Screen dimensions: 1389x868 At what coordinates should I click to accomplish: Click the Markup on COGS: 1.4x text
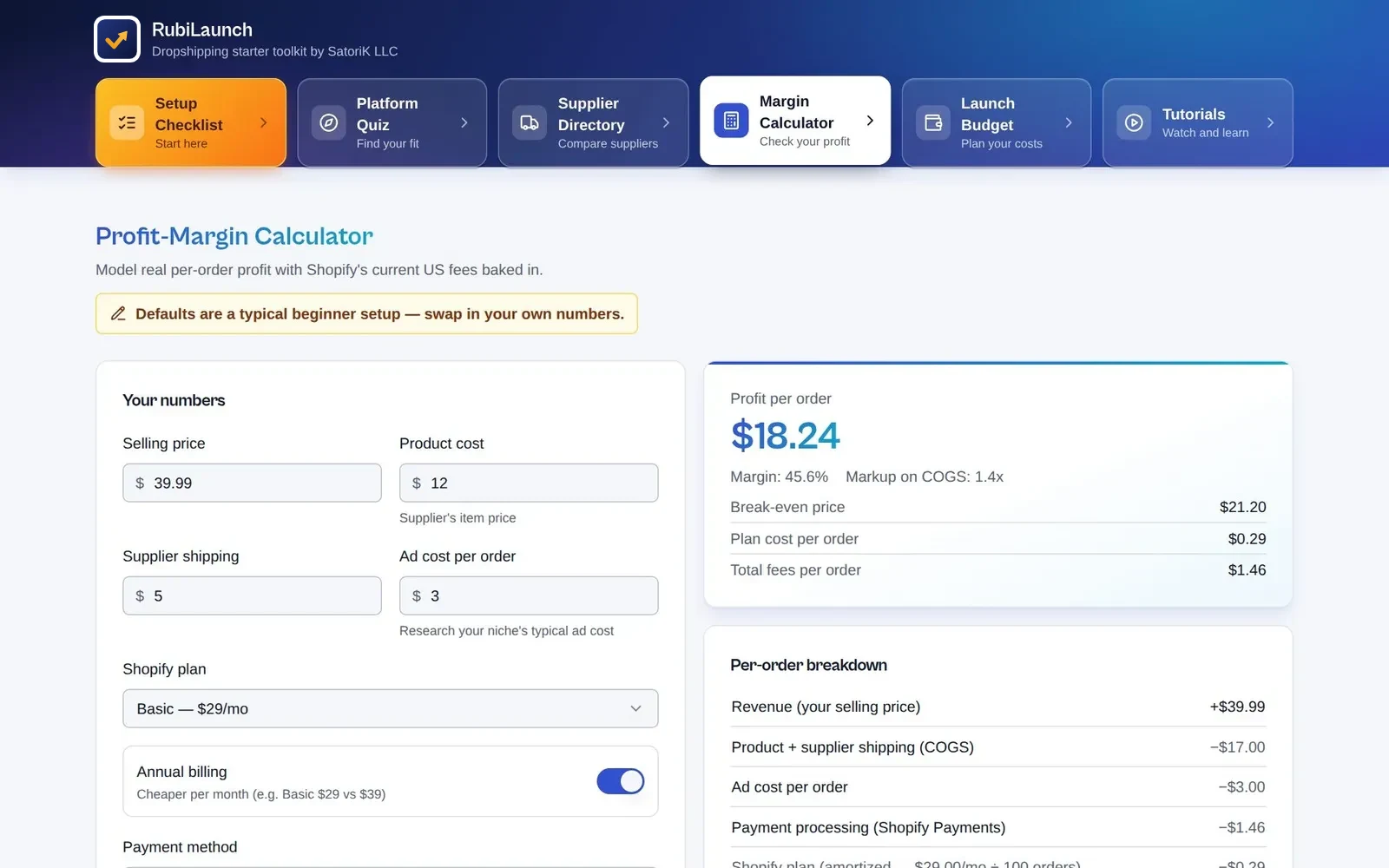(x=925, y=477)
